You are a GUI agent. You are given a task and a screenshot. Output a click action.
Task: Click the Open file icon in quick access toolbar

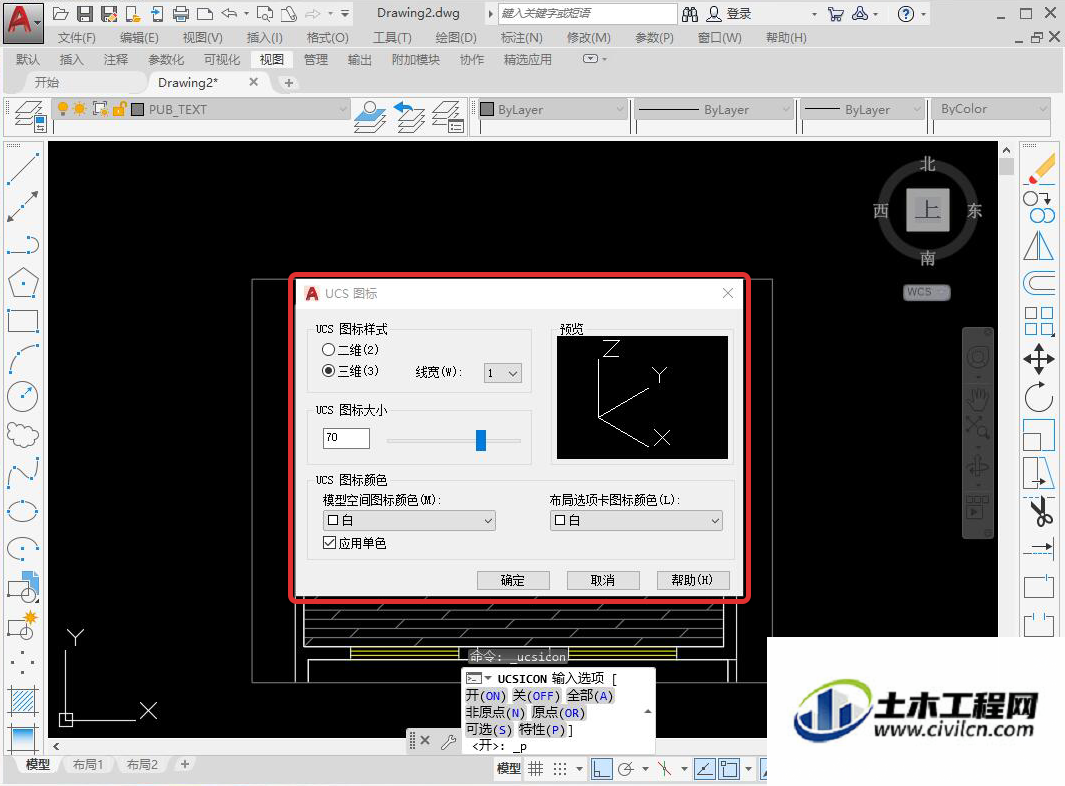pyautogui.click(x=61, y=14)
